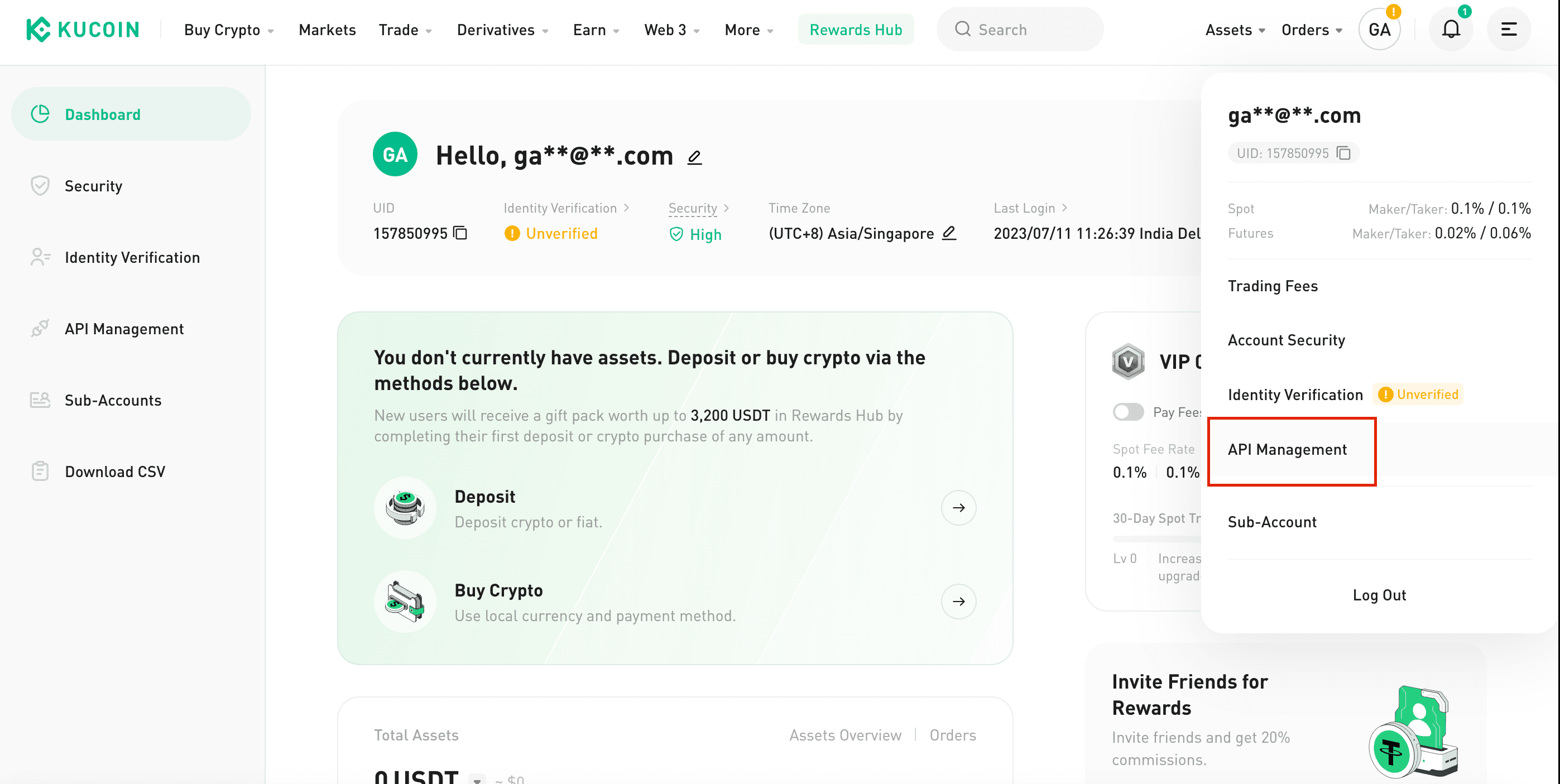Click the Identity Verification header link
Viewport: 1560px width, 784px height.
(566, 208)
